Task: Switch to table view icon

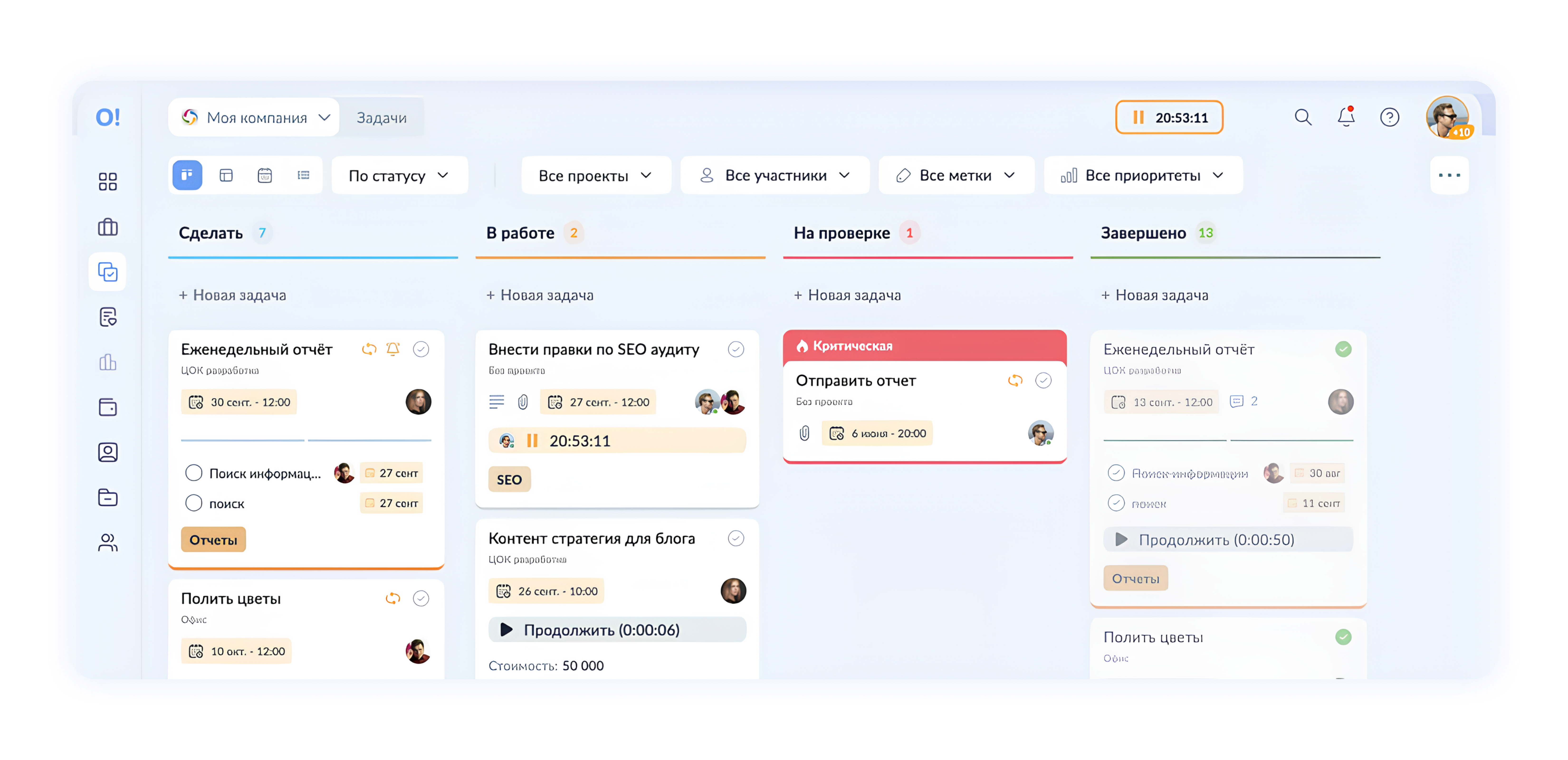Action: (x=226, y=175)
